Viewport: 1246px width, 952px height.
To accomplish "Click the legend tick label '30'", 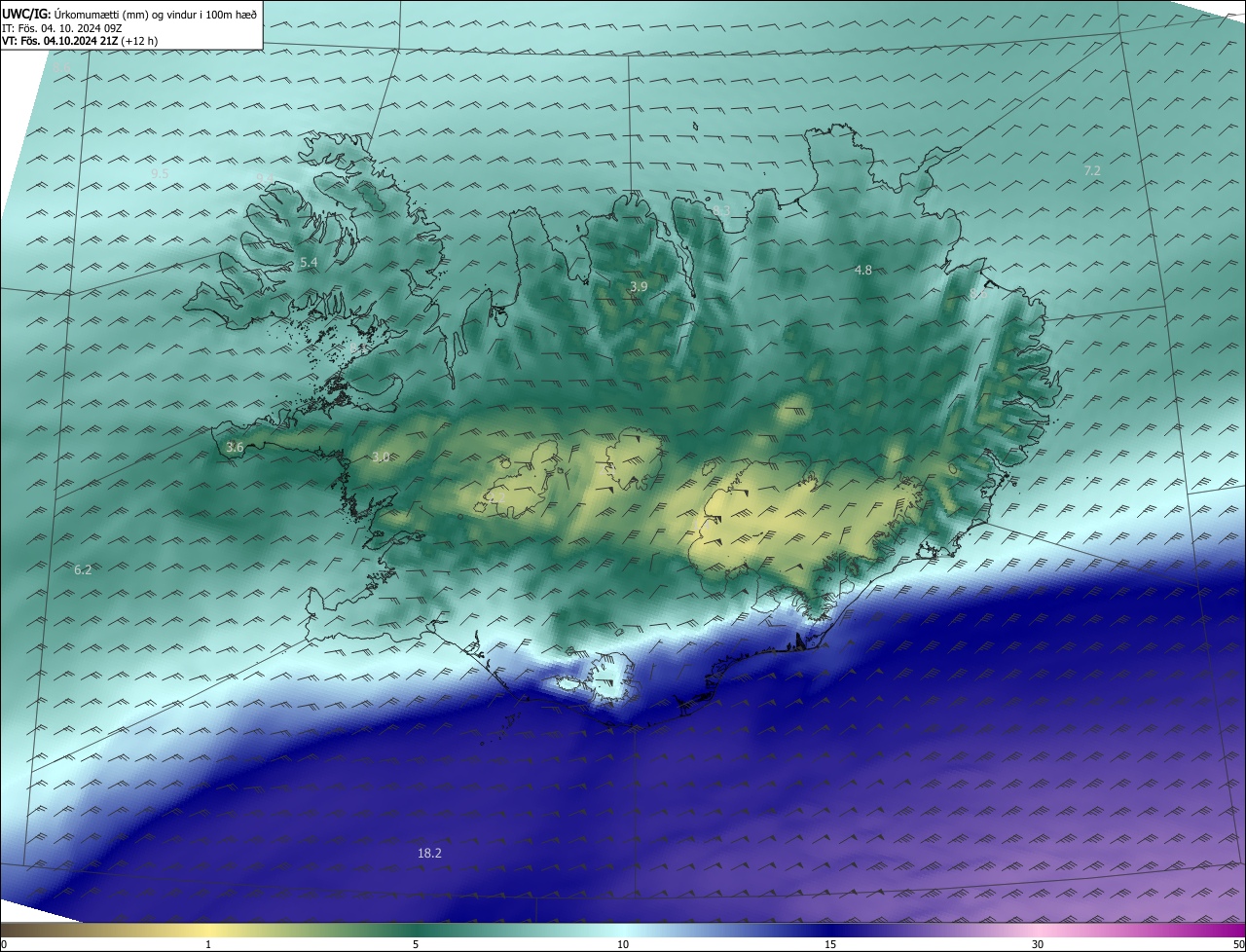I will [x=1038, y=944].
